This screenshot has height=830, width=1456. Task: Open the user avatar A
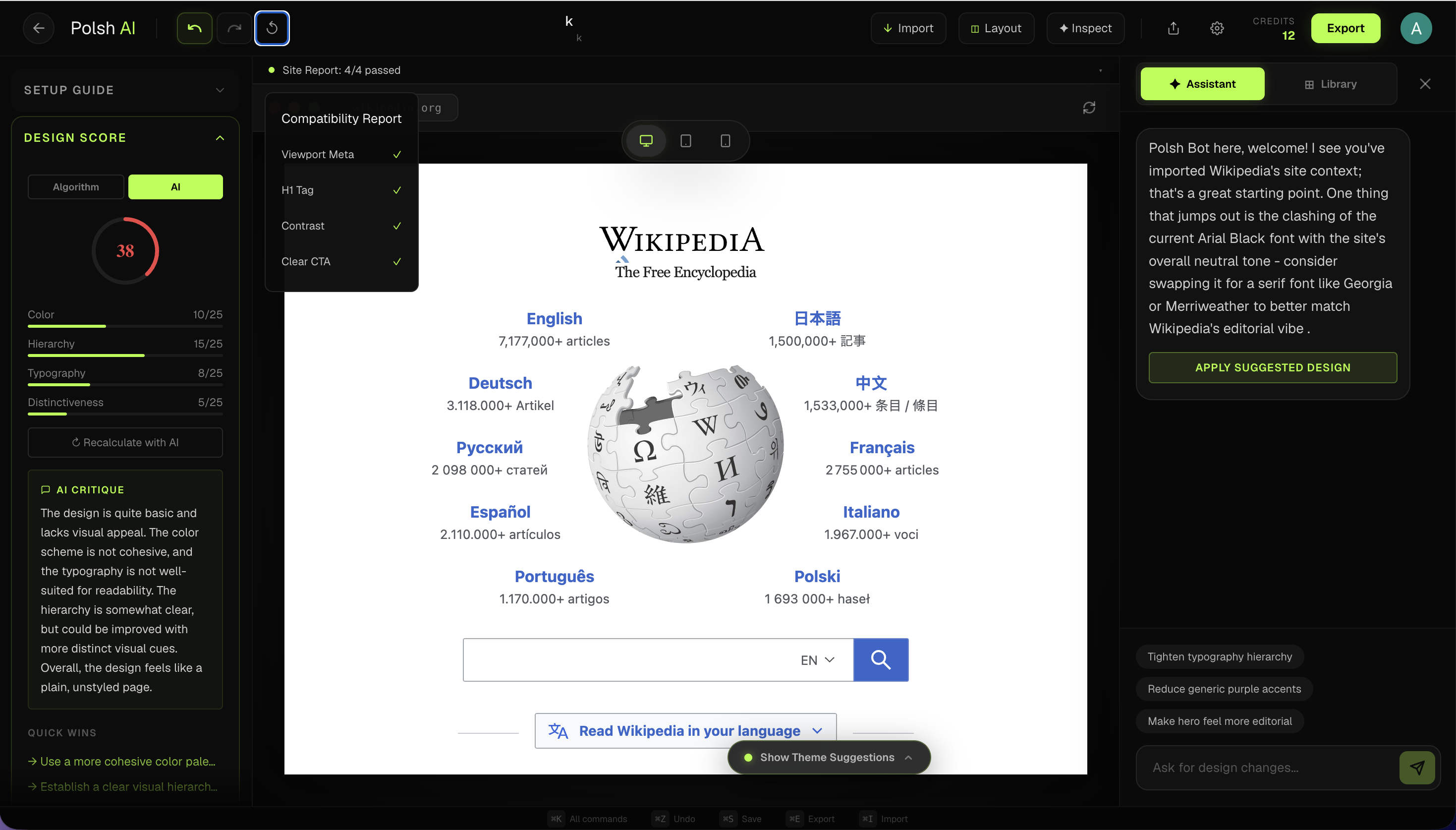(1415, 28)
